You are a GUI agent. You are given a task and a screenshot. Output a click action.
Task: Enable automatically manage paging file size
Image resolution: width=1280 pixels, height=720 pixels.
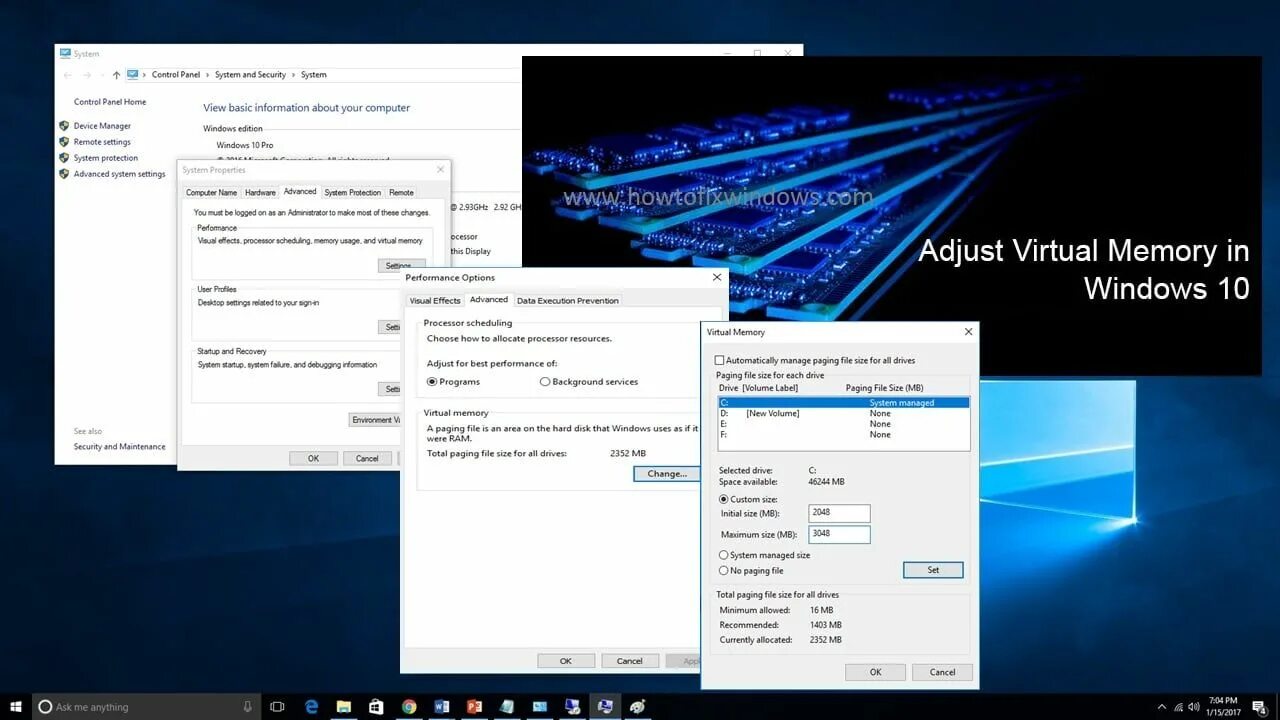pos(719,360)
